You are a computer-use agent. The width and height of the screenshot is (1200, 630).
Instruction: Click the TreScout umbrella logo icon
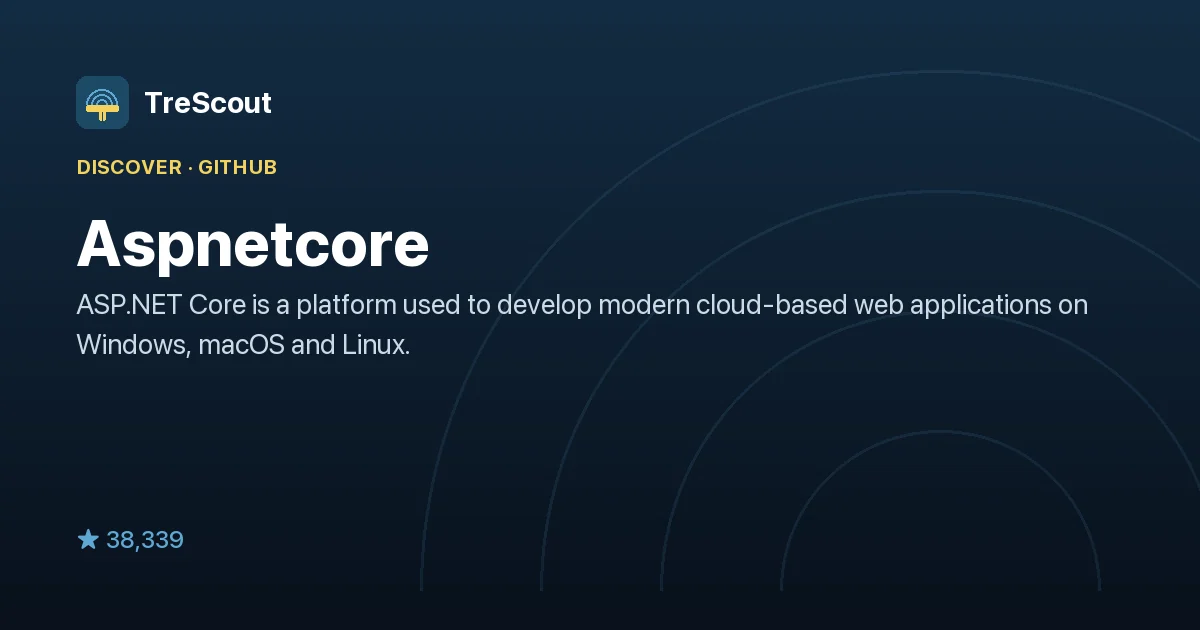pos(102,102)
